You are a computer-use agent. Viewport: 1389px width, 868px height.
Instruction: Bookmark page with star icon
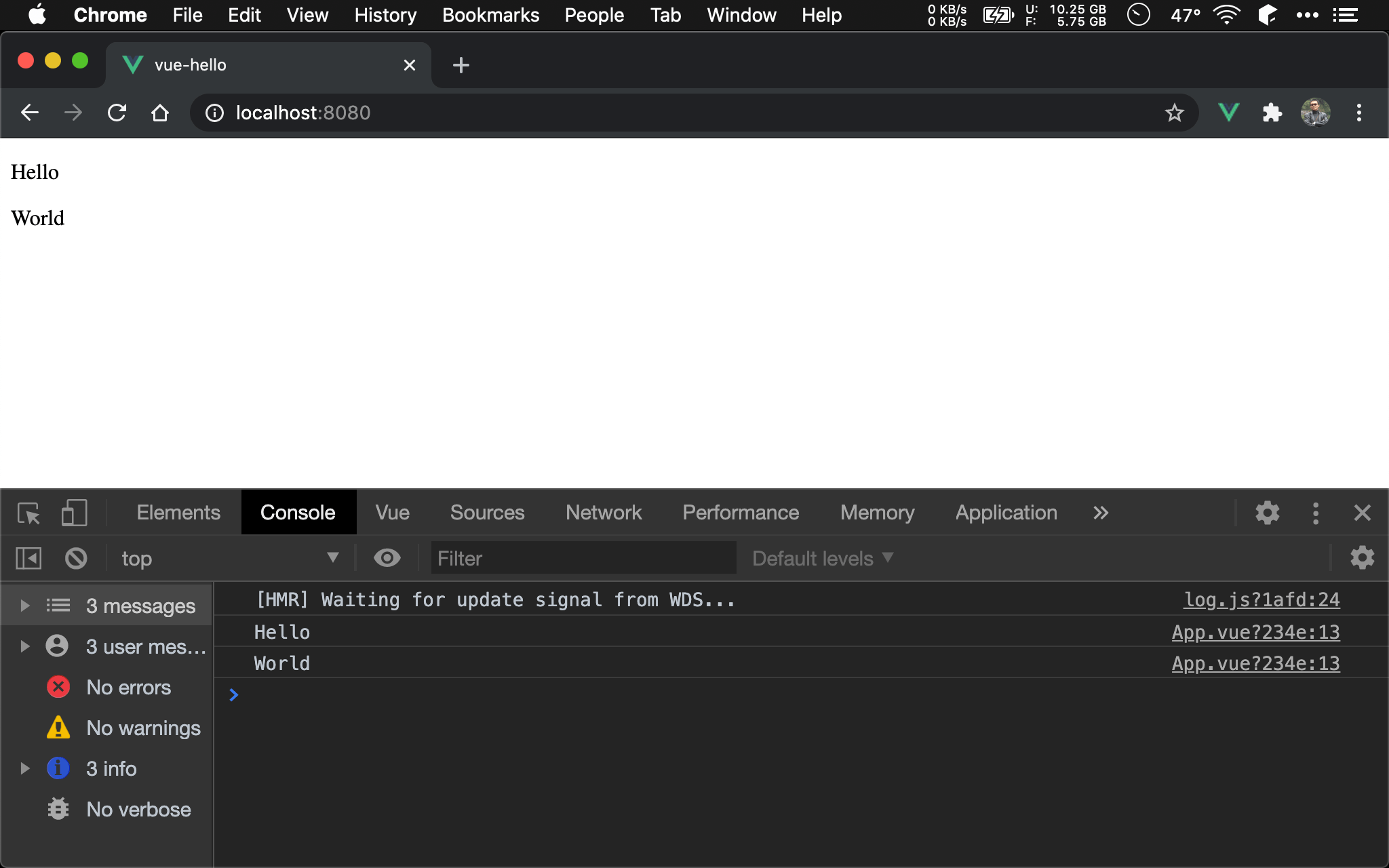pos(1175,113)
